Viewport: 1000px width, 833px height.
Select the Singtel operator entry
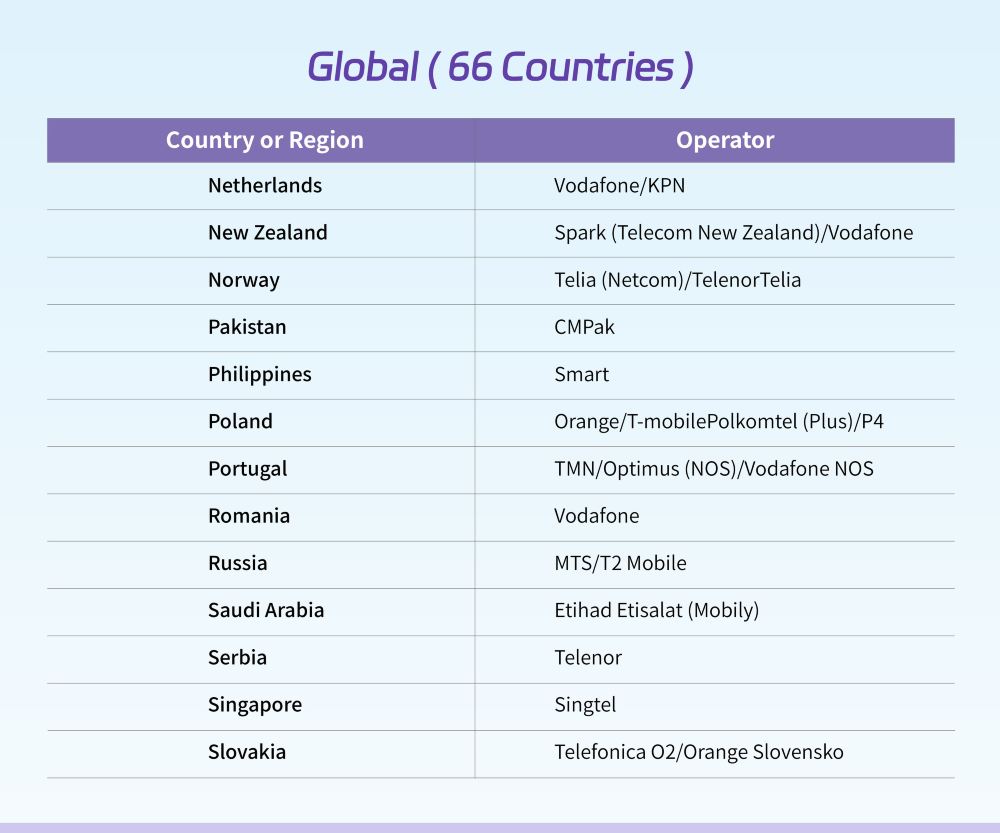tap(585, 705)
